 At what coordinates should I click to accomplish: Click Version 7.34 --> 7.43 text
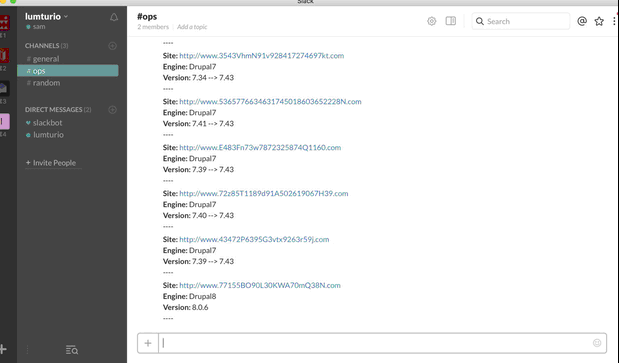click(198, 78)
